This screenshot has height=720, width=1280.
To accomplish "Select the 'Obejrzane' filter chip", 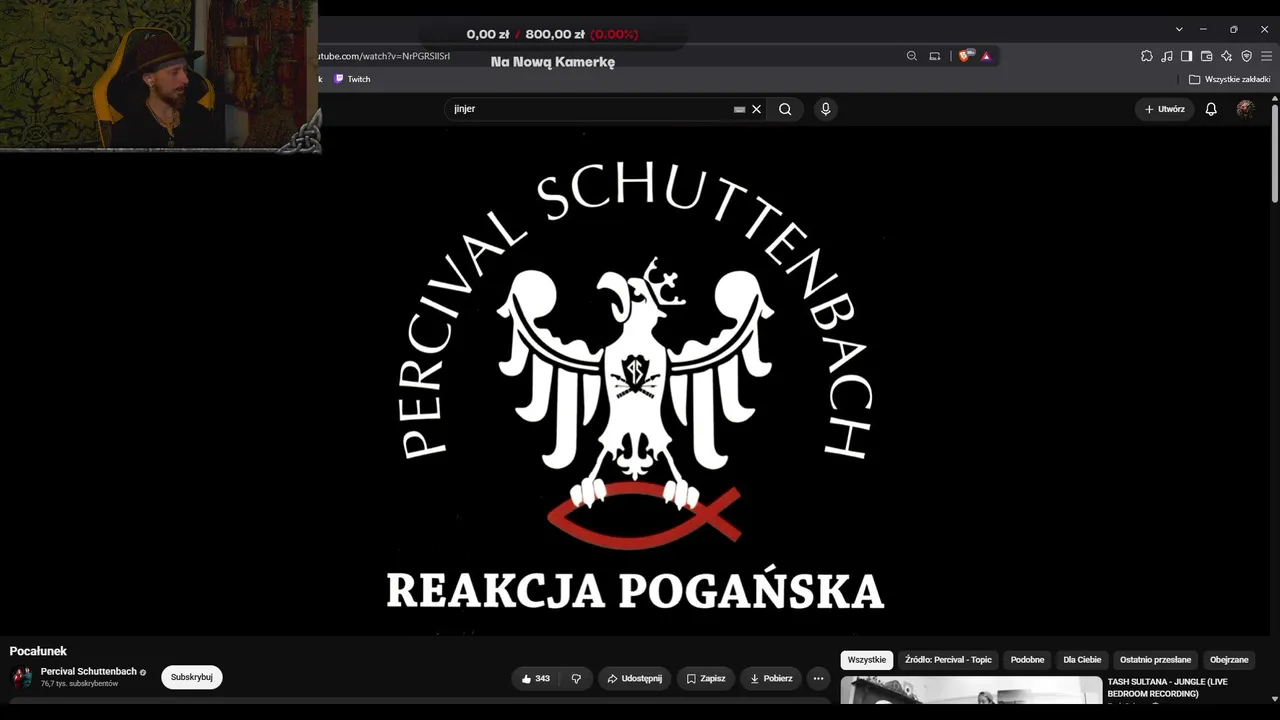I will pos(1229,660).
